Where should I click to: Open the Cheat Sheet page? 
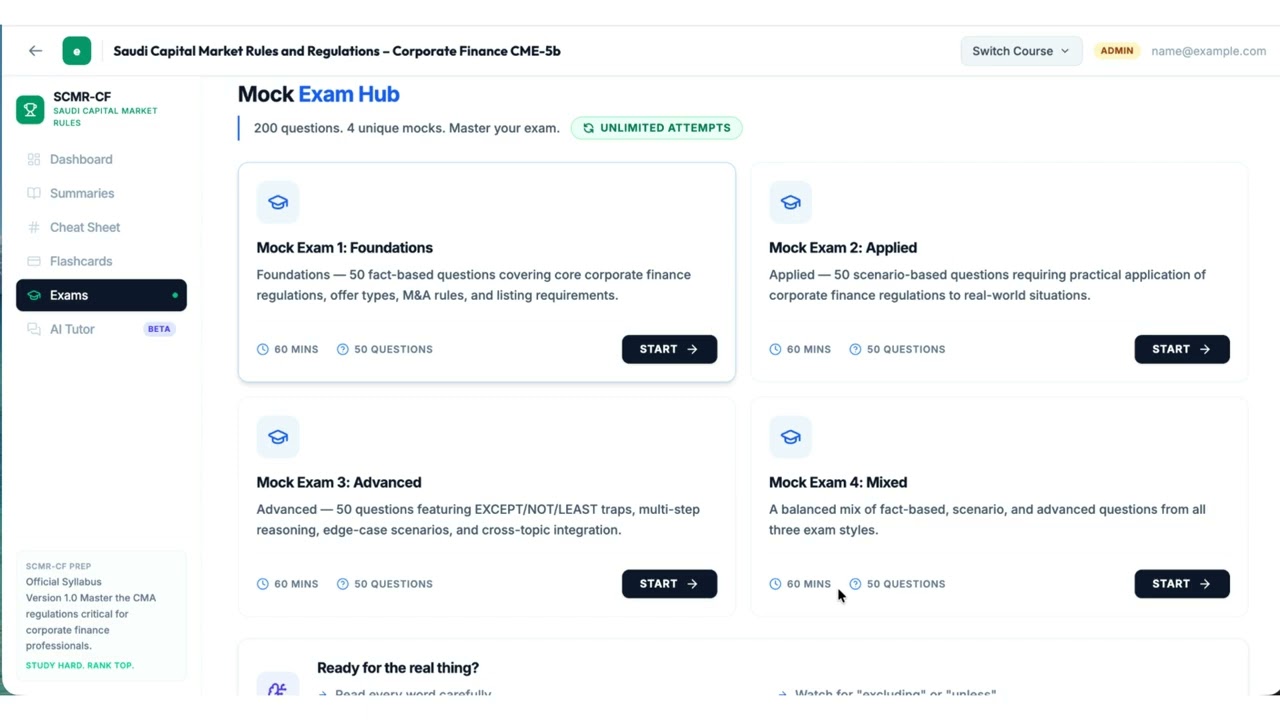85,227
